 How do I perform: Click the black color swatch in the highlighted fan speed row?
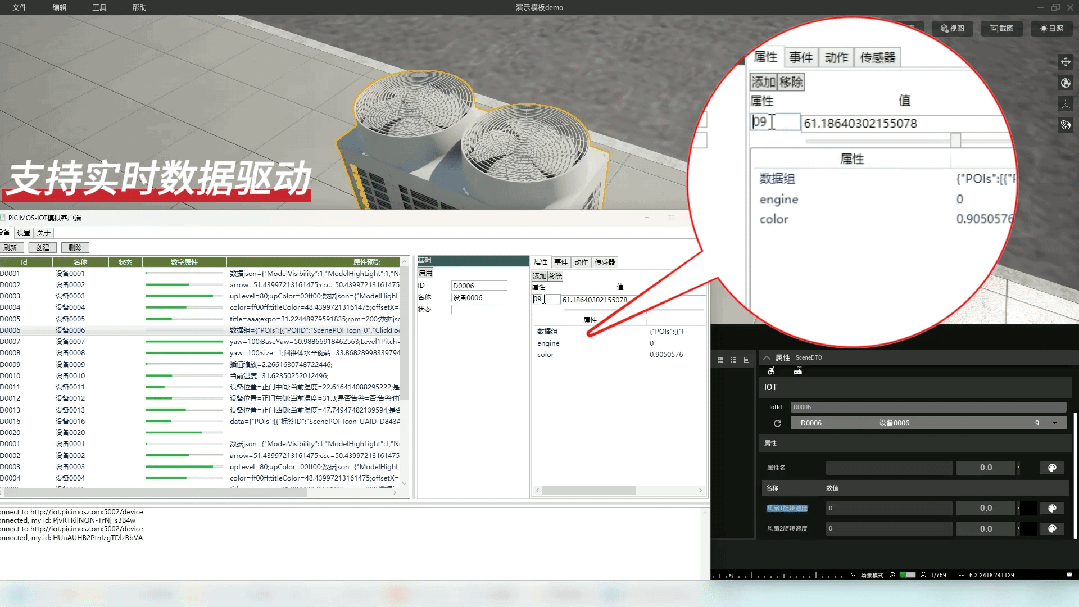(x=1028, y=508)
